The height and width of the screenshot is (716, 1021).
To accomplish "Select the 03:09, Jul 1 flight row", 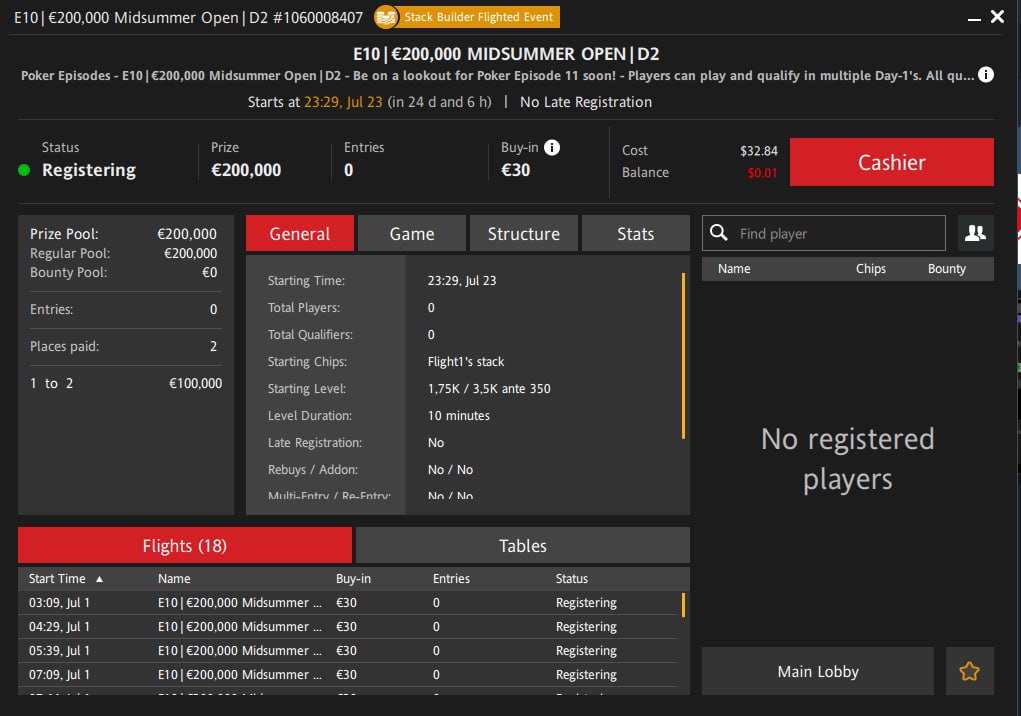I will point(350,603).
